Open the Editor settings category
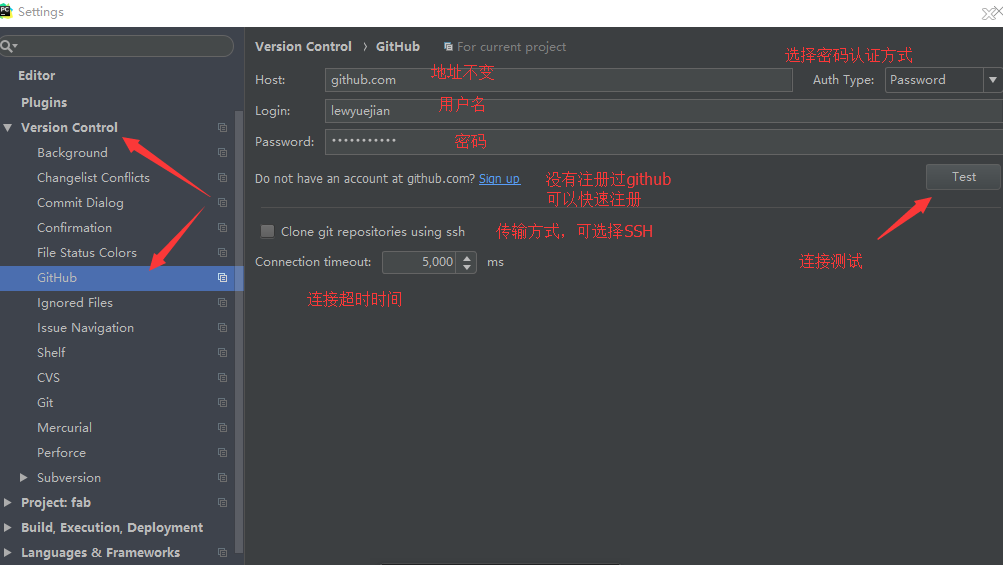Viewport: 1003px width, 565px height. pos(36,76)
